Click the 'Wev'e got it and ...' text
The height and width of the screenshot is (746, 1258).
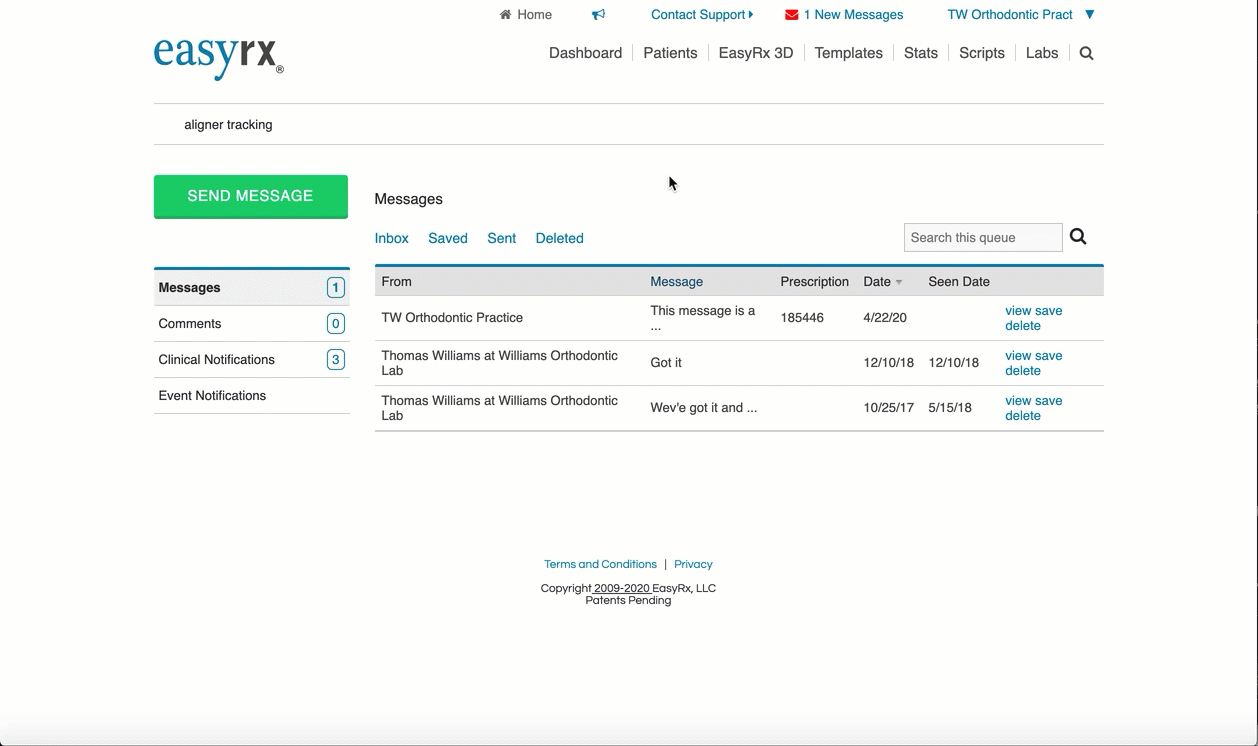pyautogui.click(x=704, y=408)
